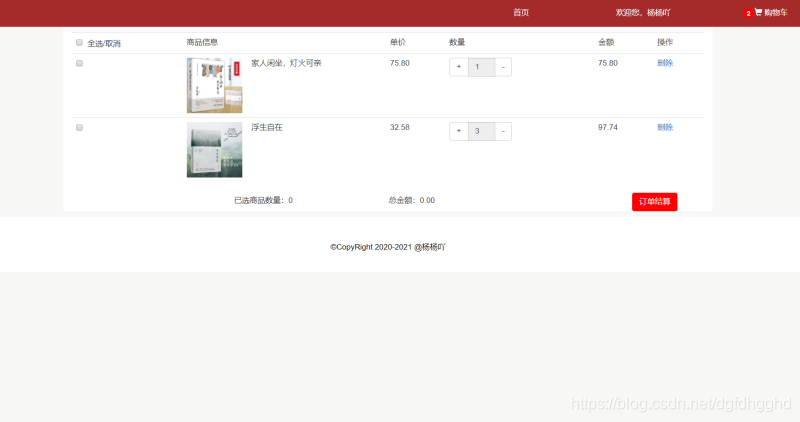Click the ©CopyRight 2020-2021 footer text
This screenshot has width=800, height=422.
coord(388,247)
